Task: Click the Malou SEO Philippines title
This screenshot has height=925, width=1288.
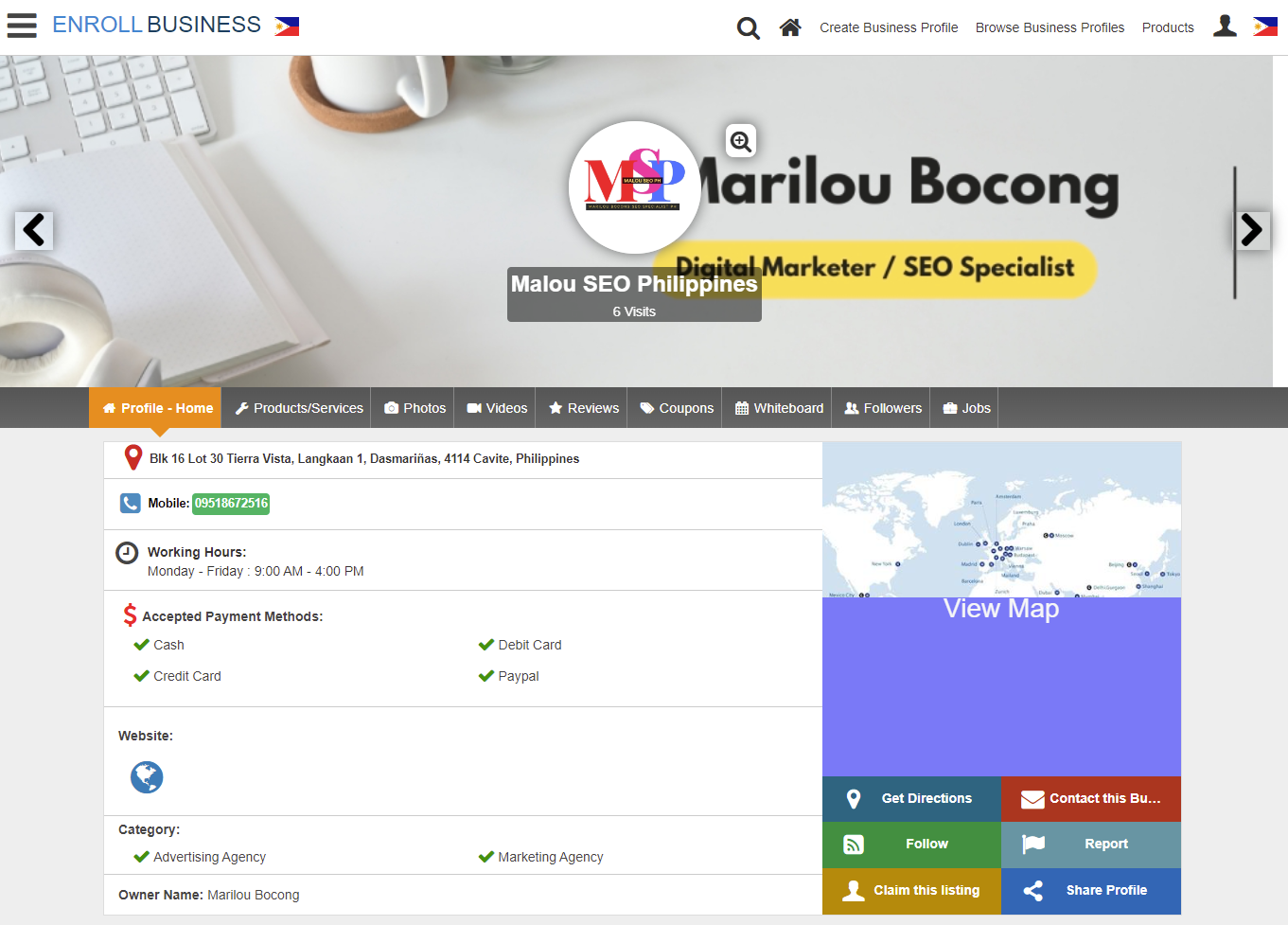Action: pos(634,284)
